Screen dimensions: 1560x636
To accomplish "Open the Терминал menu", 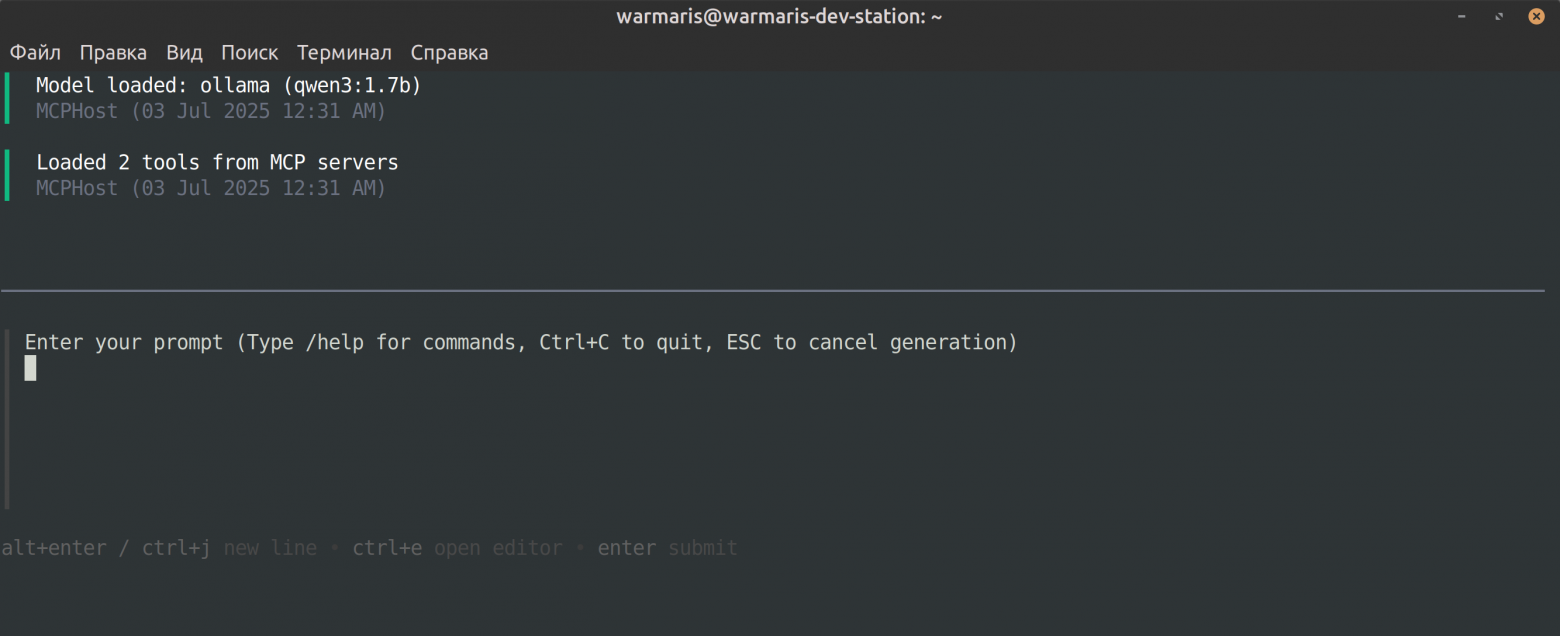I will point(344,53).
